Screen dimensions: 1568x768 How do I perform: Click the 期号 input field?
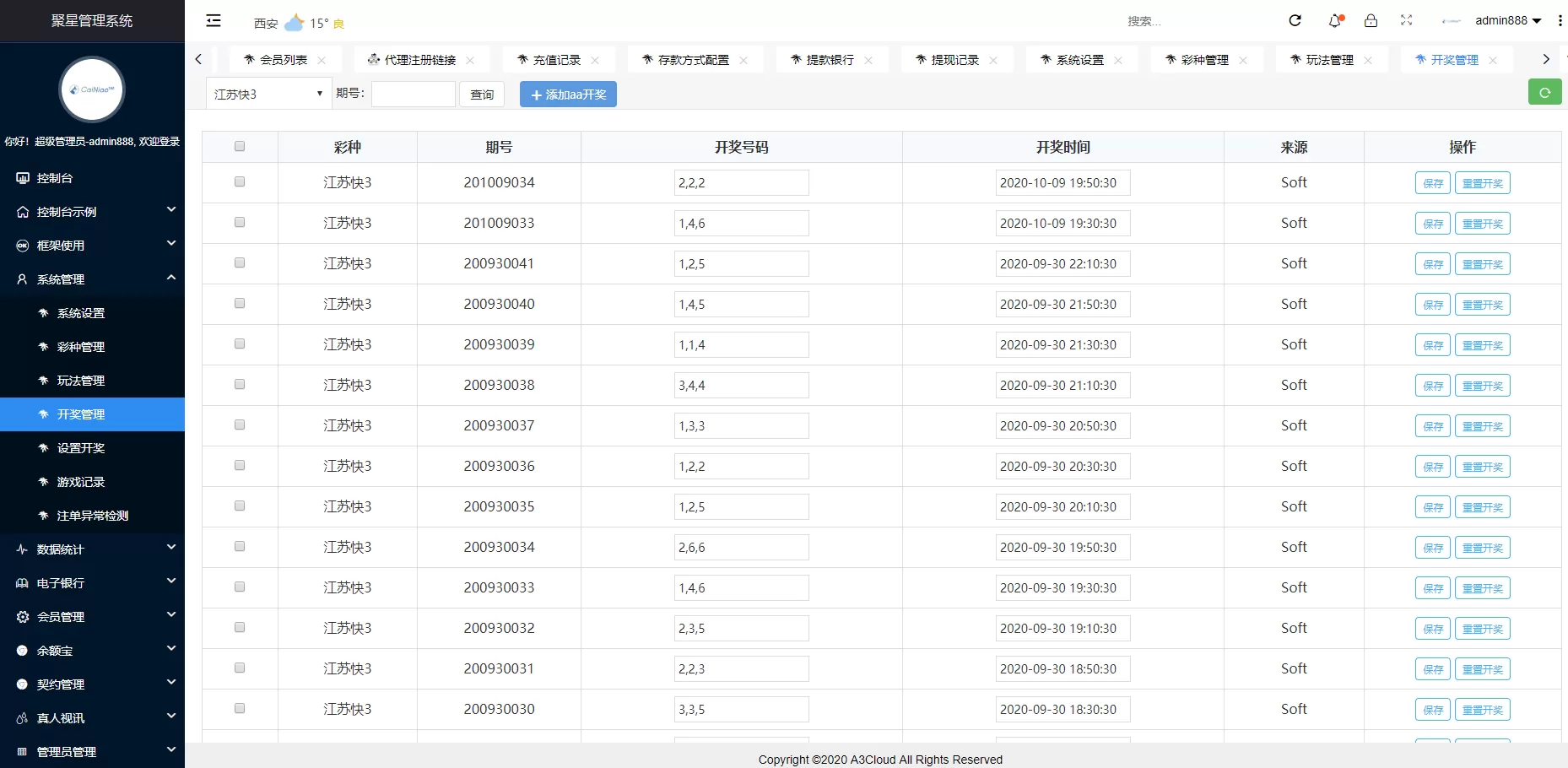[414, 95]
